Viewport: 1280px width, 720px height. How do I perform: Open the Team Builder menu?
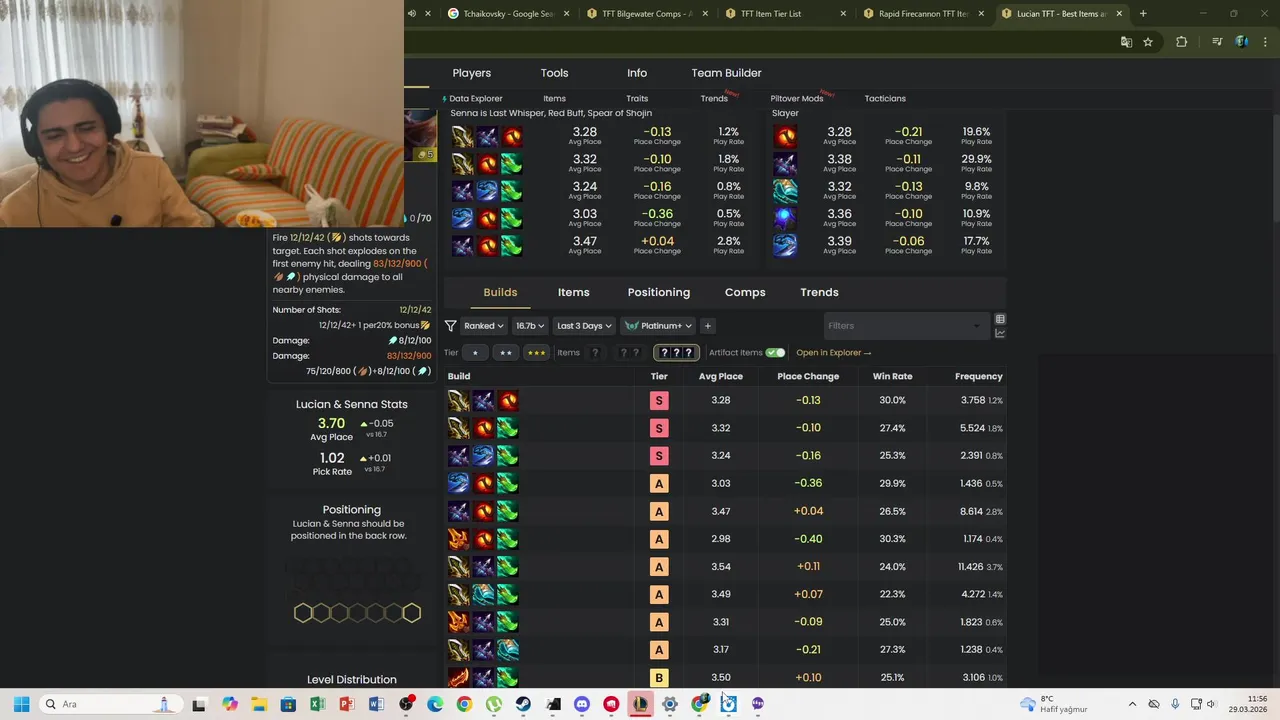coord(727,73)
